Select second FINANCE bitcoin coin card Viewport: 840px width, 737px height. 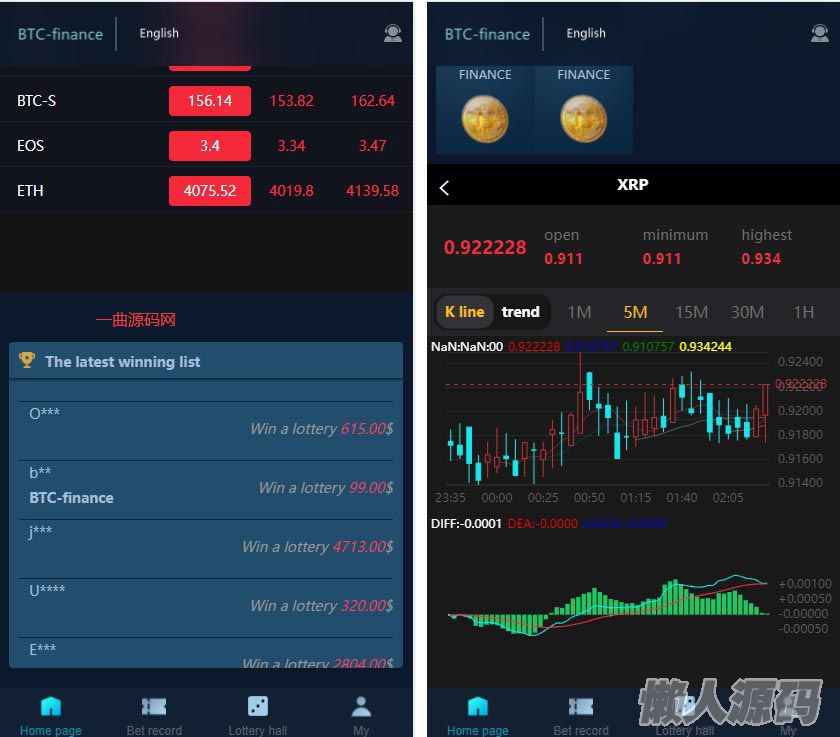pyautogui.click(x=583, y=110)
